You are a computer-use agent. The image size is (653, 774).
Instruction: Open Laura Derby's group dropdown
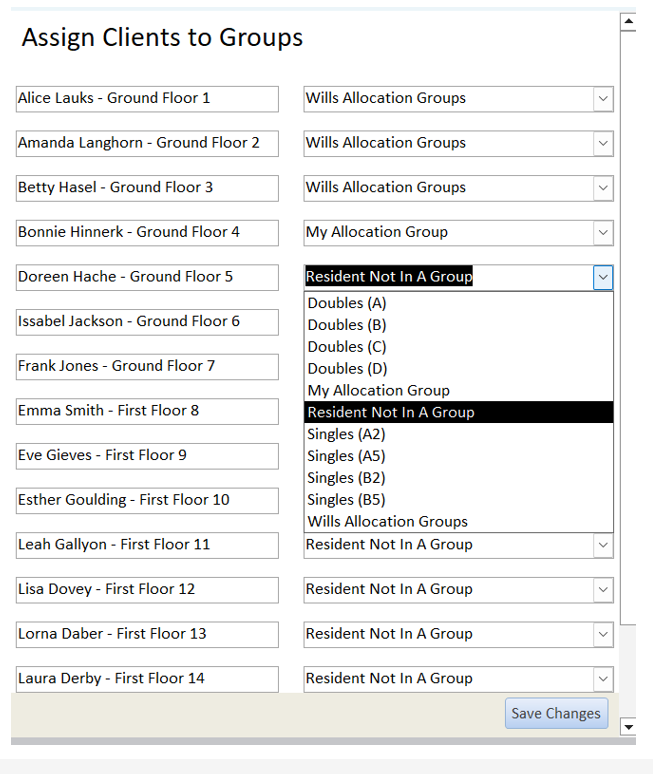(603, 679)
